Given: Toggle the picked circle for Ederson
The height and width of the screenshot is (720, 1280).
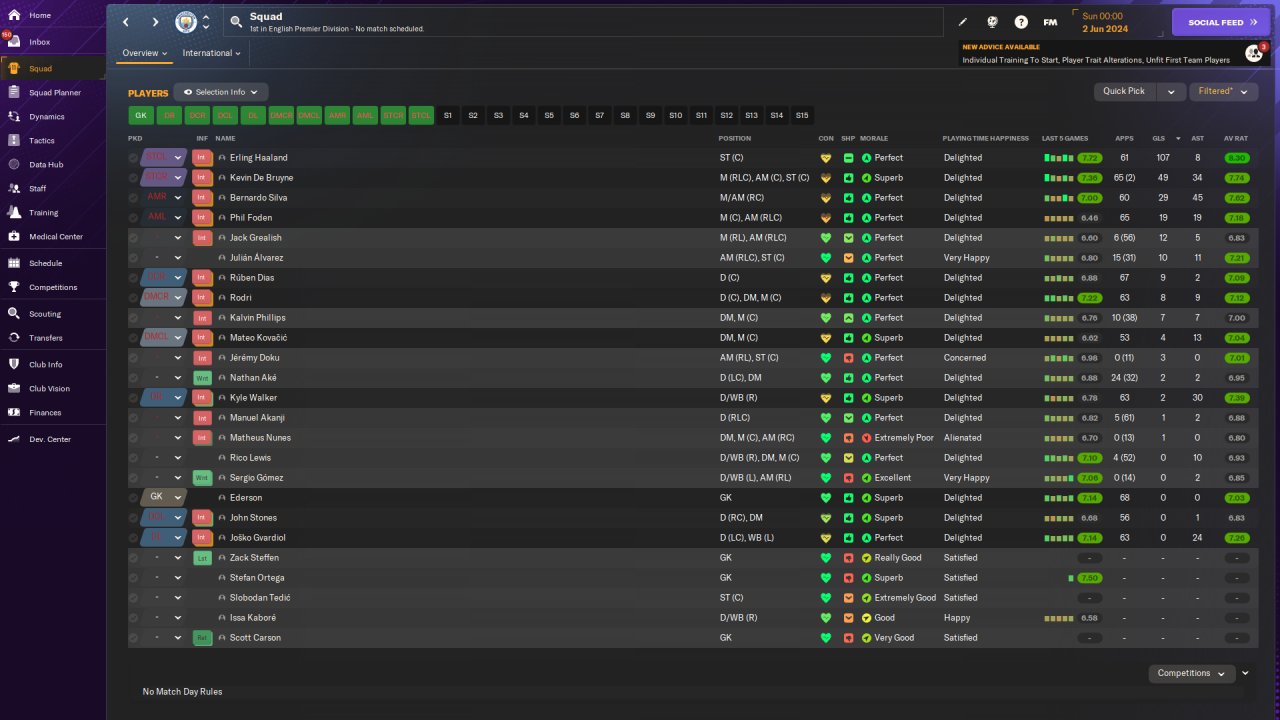Looking at the screenshot, I should (134, 498).
